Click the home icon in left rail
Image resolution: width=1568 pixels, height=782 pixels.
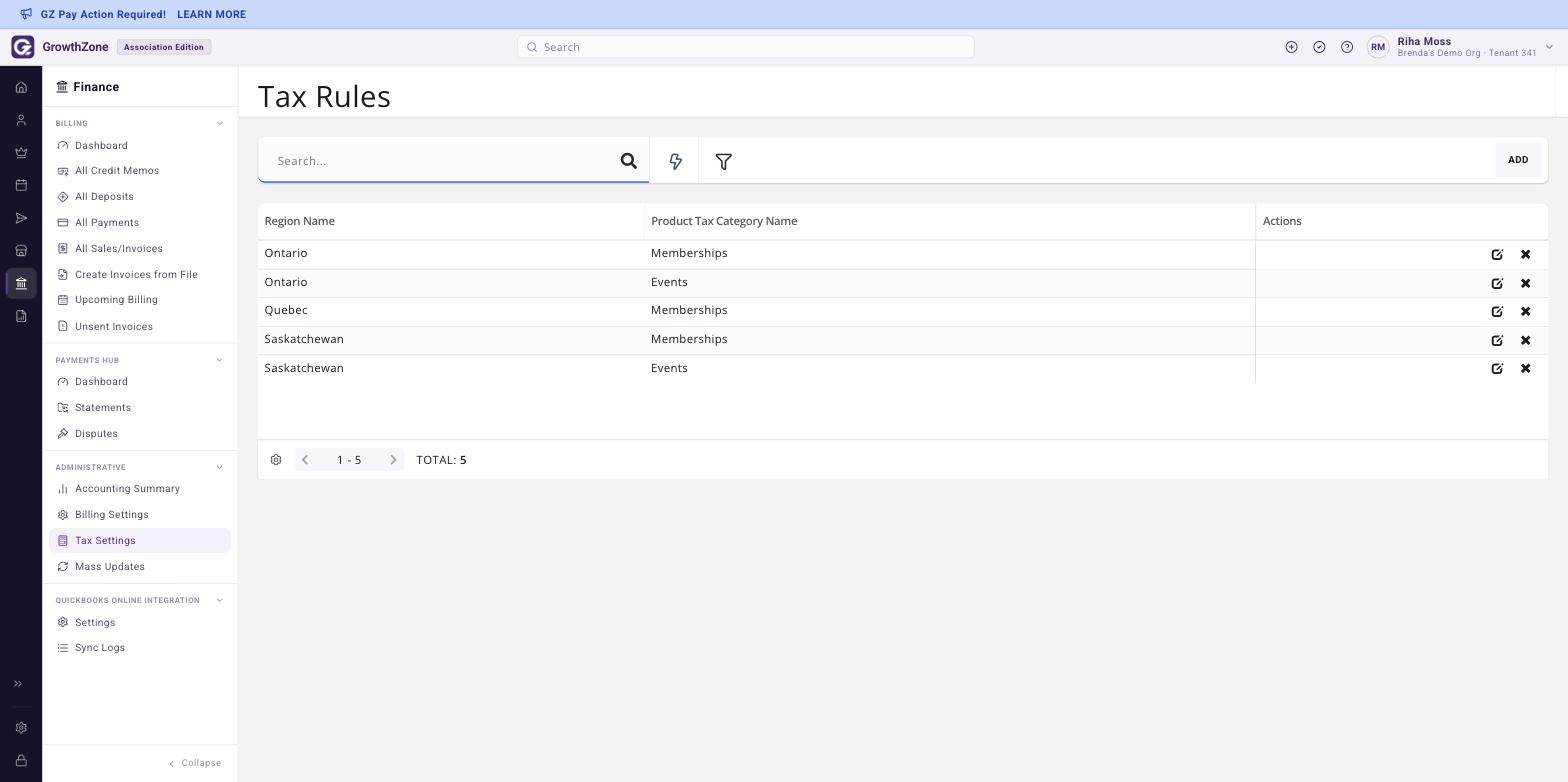21,87
